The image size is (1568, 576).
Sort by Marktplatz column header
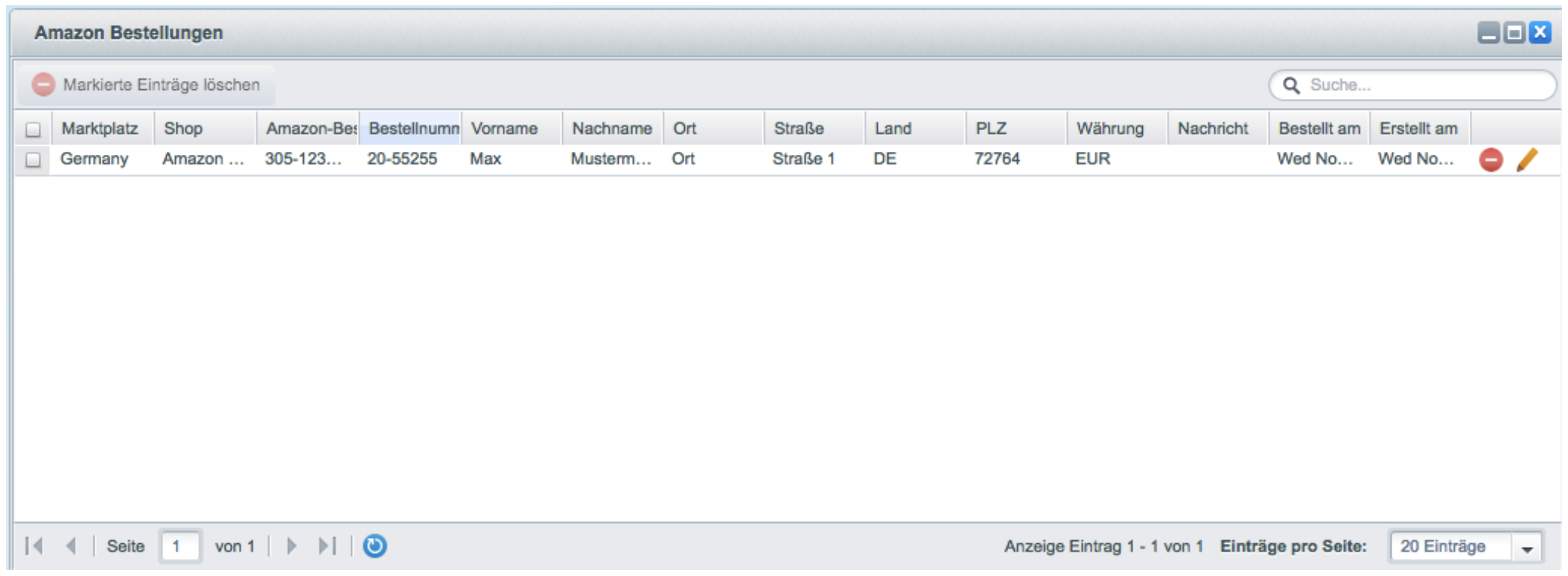[x=101, y=129]
